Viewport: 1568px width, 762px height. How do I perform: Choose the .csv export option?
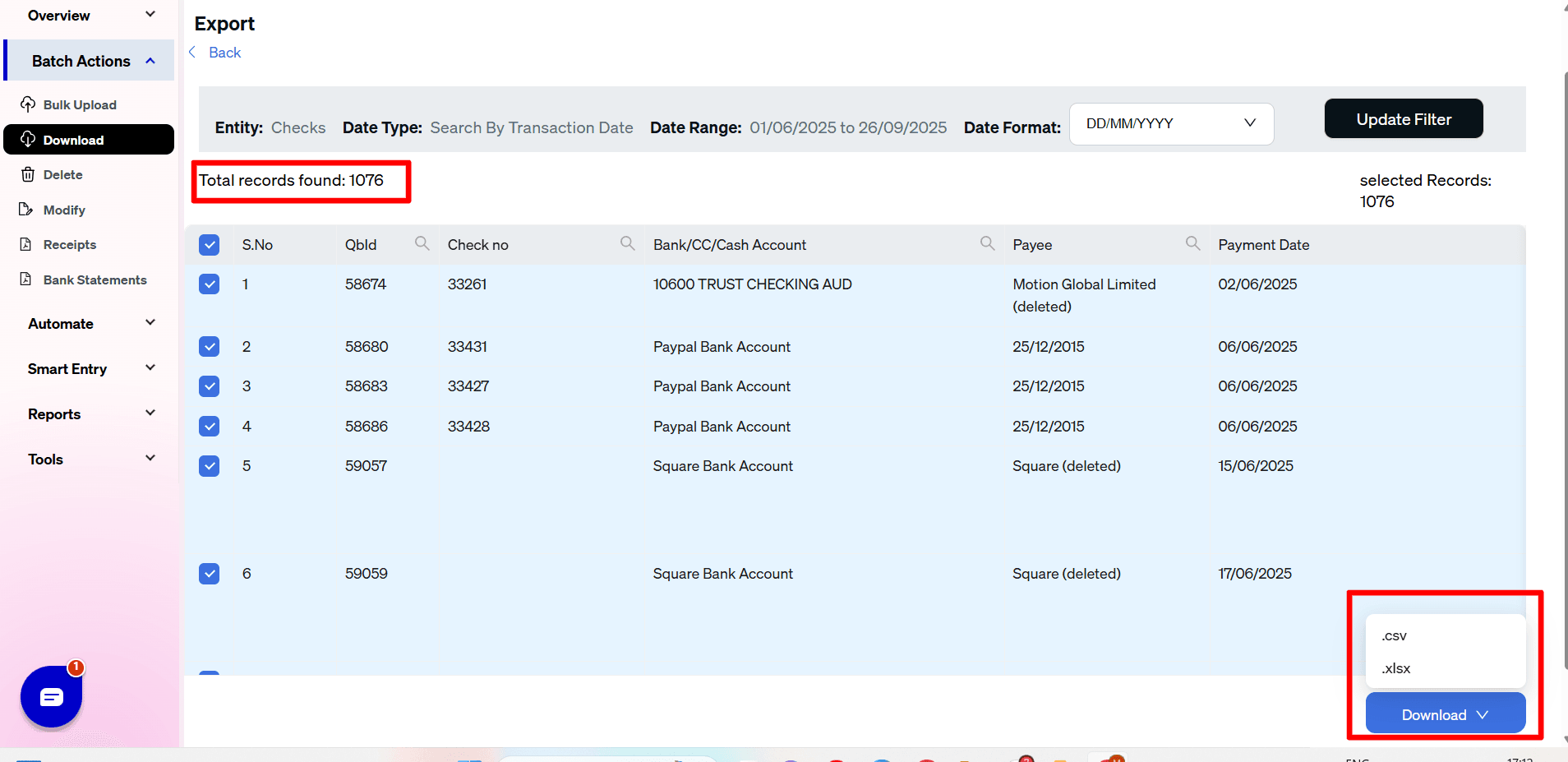(1395, 635)
